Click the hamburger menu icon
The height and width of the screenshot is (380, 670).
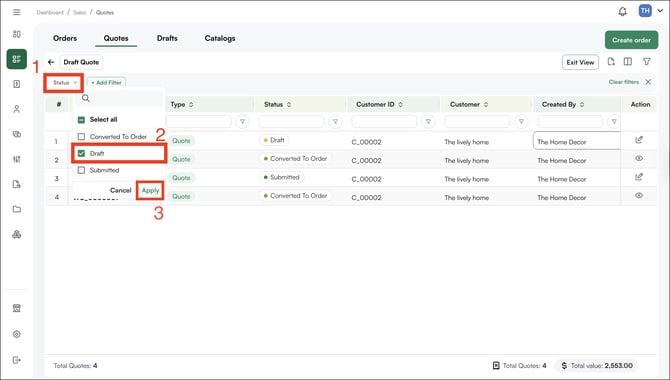point(17,12)
